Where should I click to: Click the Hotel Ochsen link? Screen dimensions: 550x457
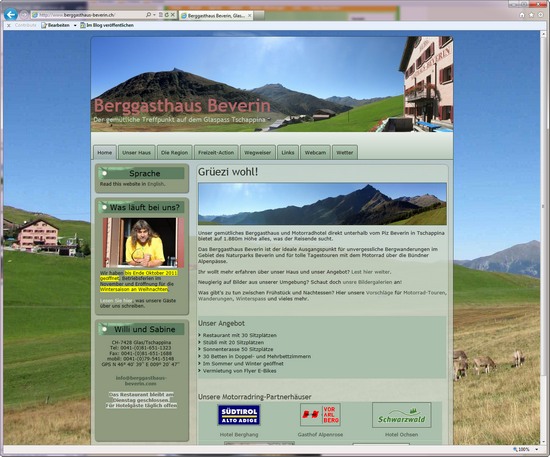(x=401, y=435)
